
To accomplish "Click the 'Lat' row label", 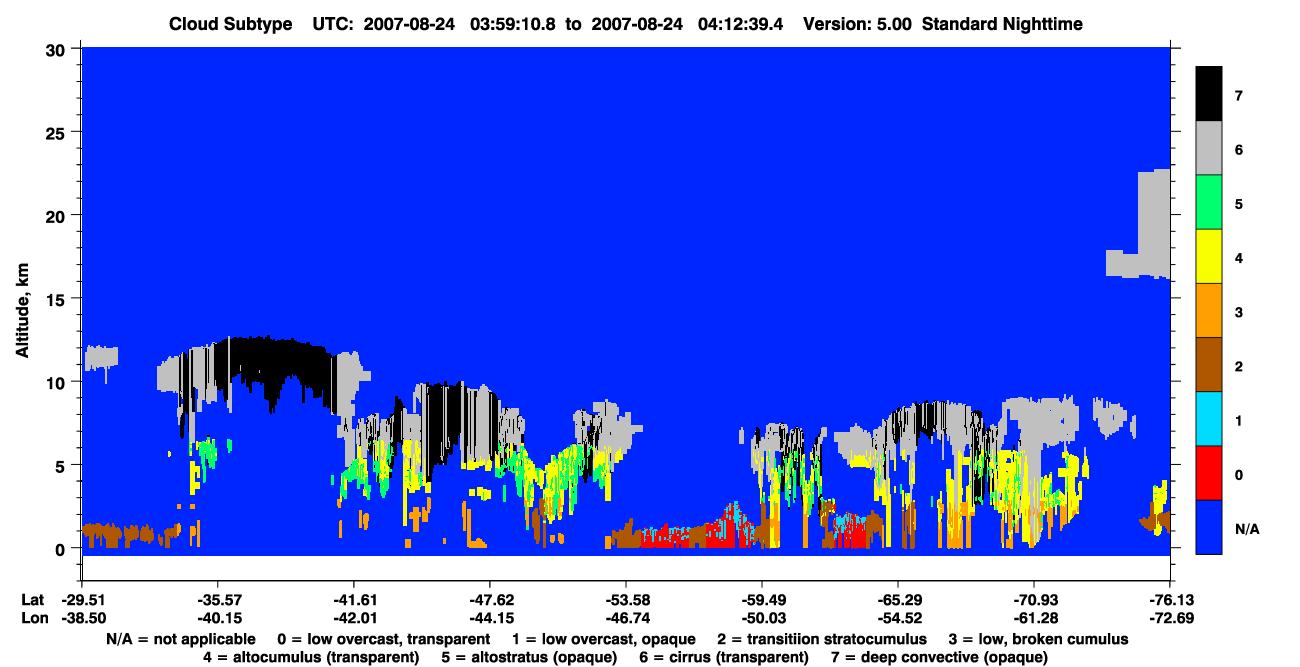I will pyautogui.click(x=33, y=600).
